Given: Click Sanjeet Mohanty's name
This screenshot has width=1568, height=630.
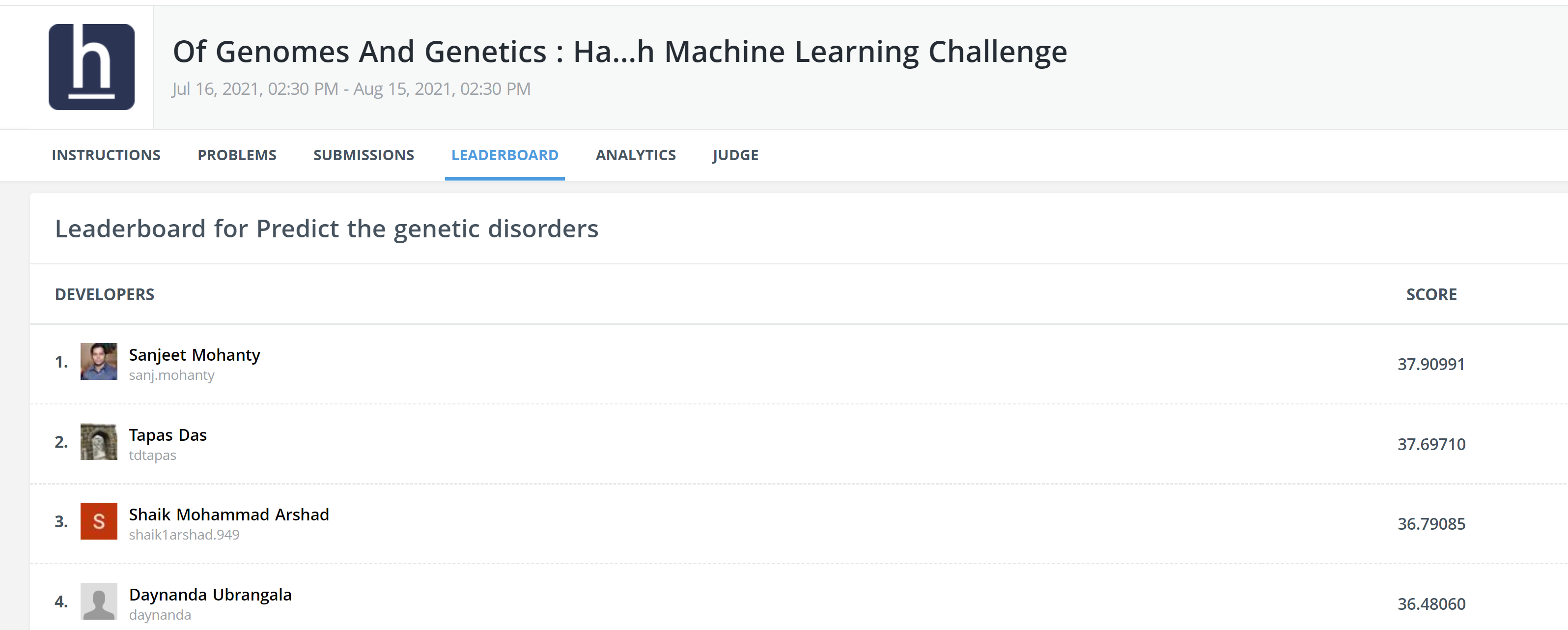Looking at the screenshot, I should coord(194,354).
